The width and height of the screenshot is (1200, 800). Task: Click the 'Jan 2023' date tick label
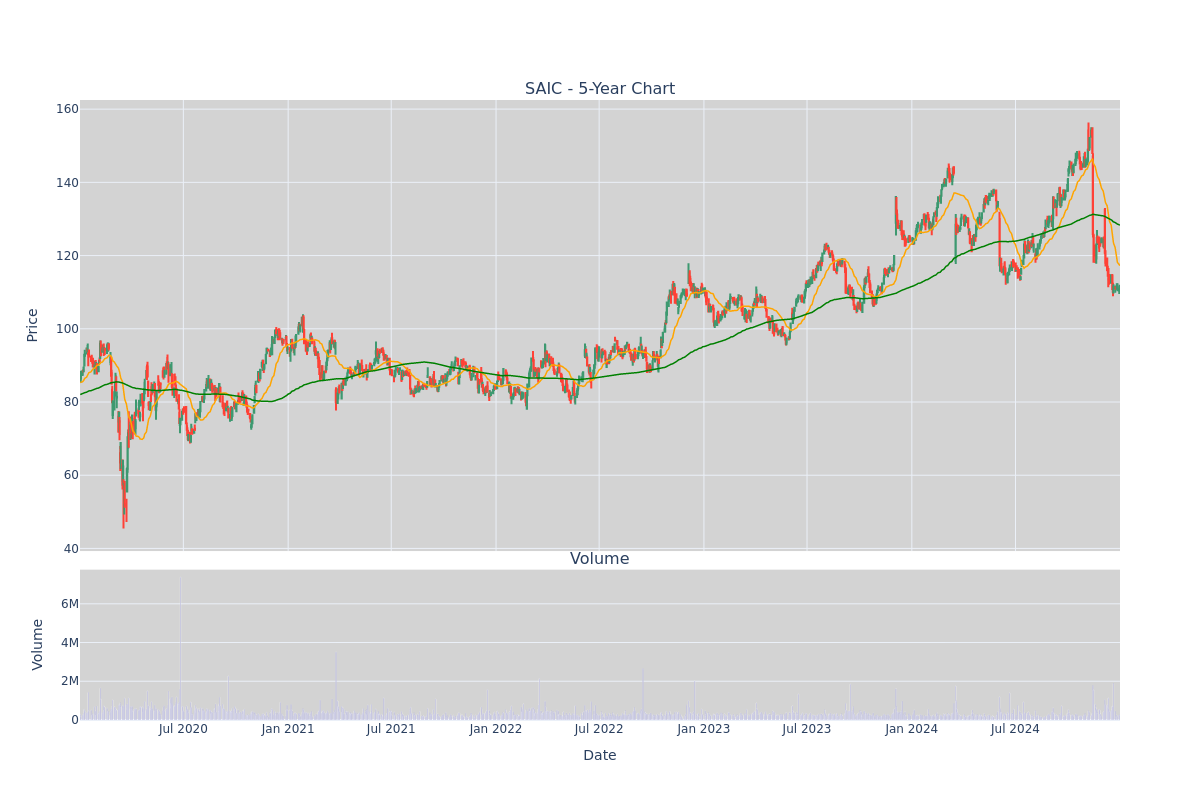[704, 729]
